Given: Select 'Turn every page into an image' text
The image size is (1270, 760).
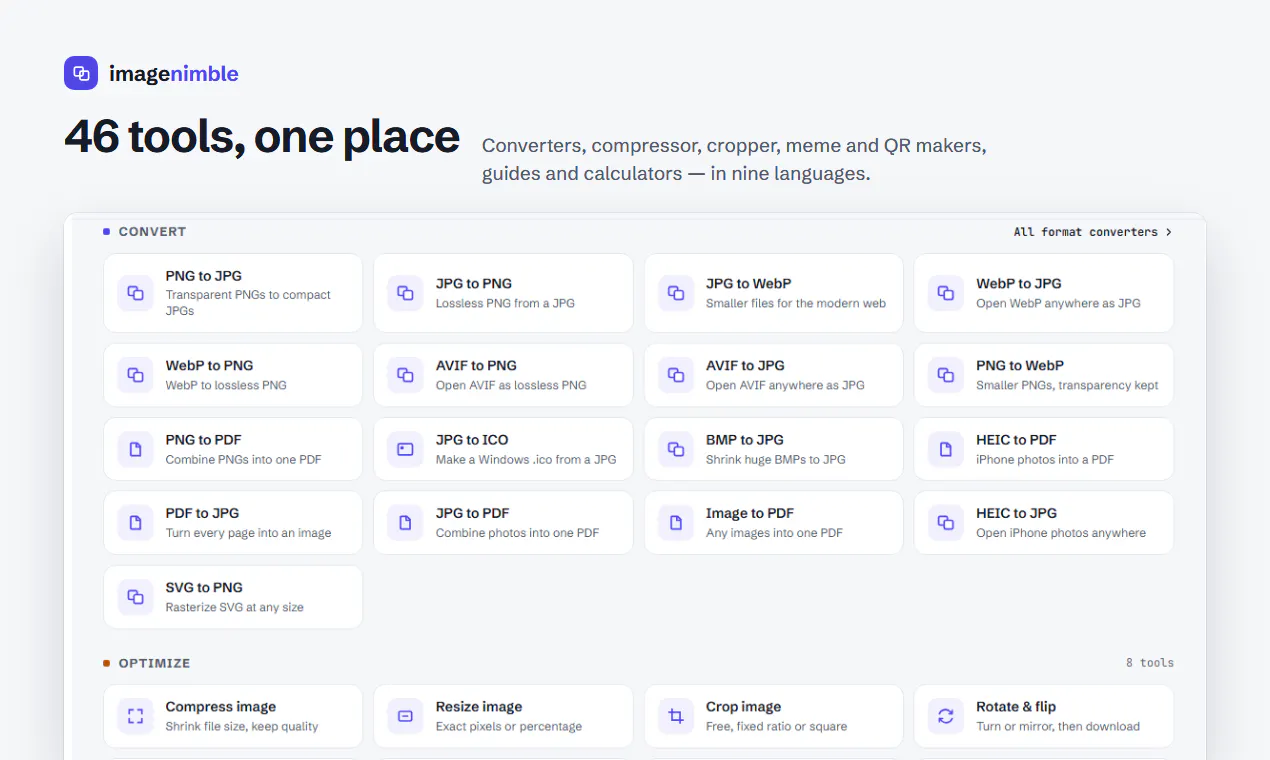Looking at the screenshot, I should (248, 533).
